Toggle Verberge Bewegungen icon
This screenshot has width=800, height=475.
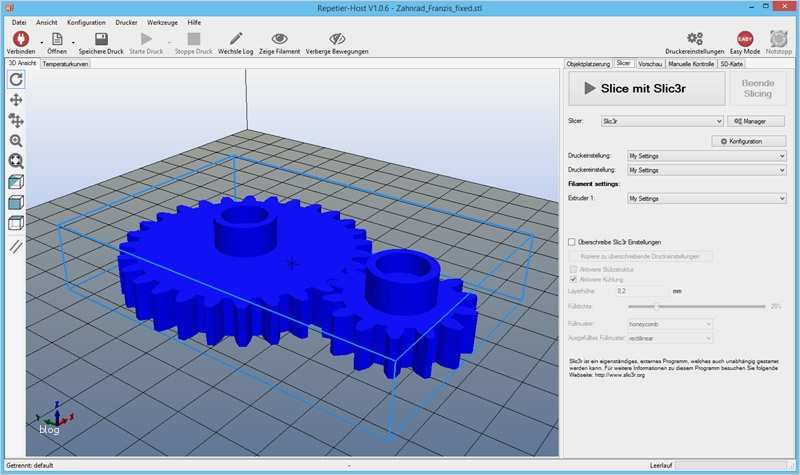(337, 38)
